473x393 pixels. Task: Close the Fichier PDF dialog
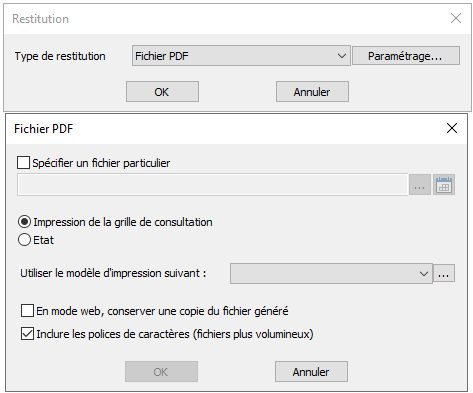(x=452, y=128)
